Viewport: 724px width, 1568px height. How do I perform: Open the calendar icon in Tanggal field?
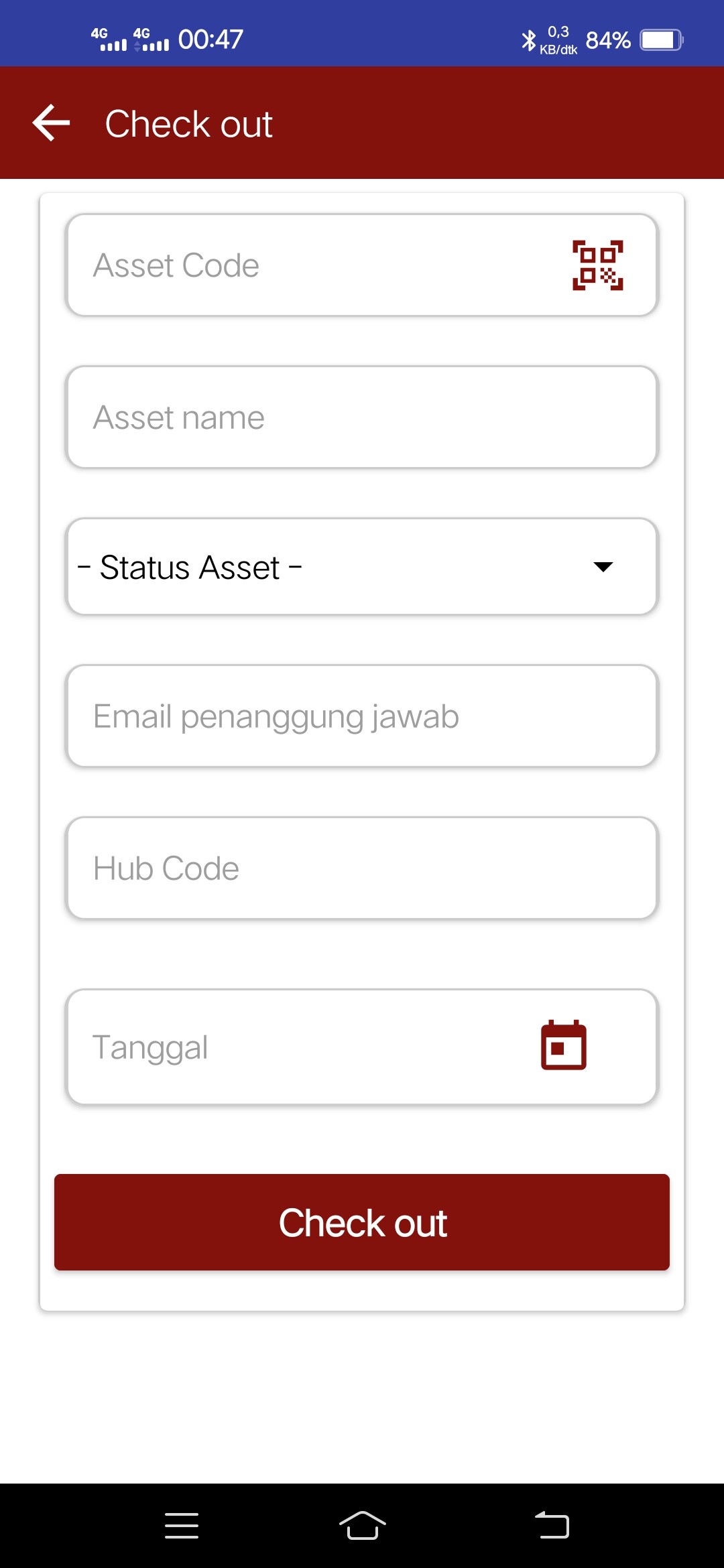coord(563,1047)
